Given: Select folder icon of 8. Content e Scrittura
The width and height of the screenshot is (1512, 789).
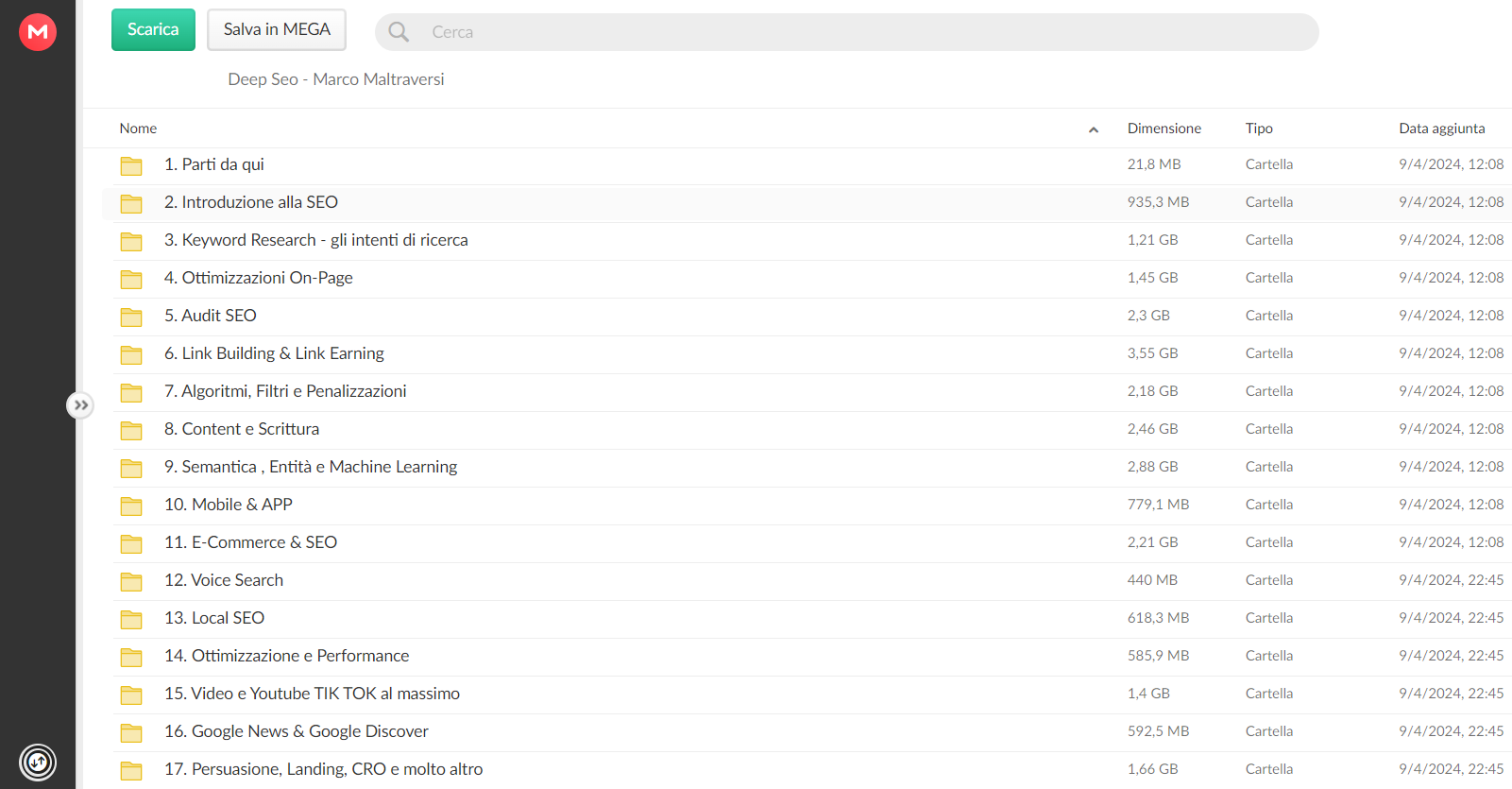Looking at the screenshot, I should tap(131, 431).
